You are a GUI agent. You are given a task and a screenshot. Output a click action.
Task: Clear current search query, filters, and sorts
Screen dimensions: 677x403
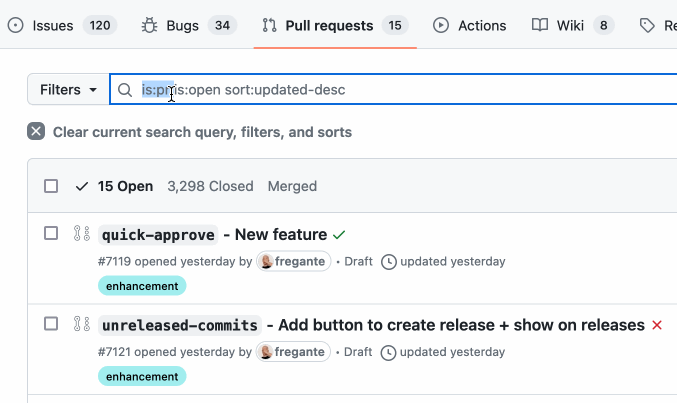click(x=190, y=132)
